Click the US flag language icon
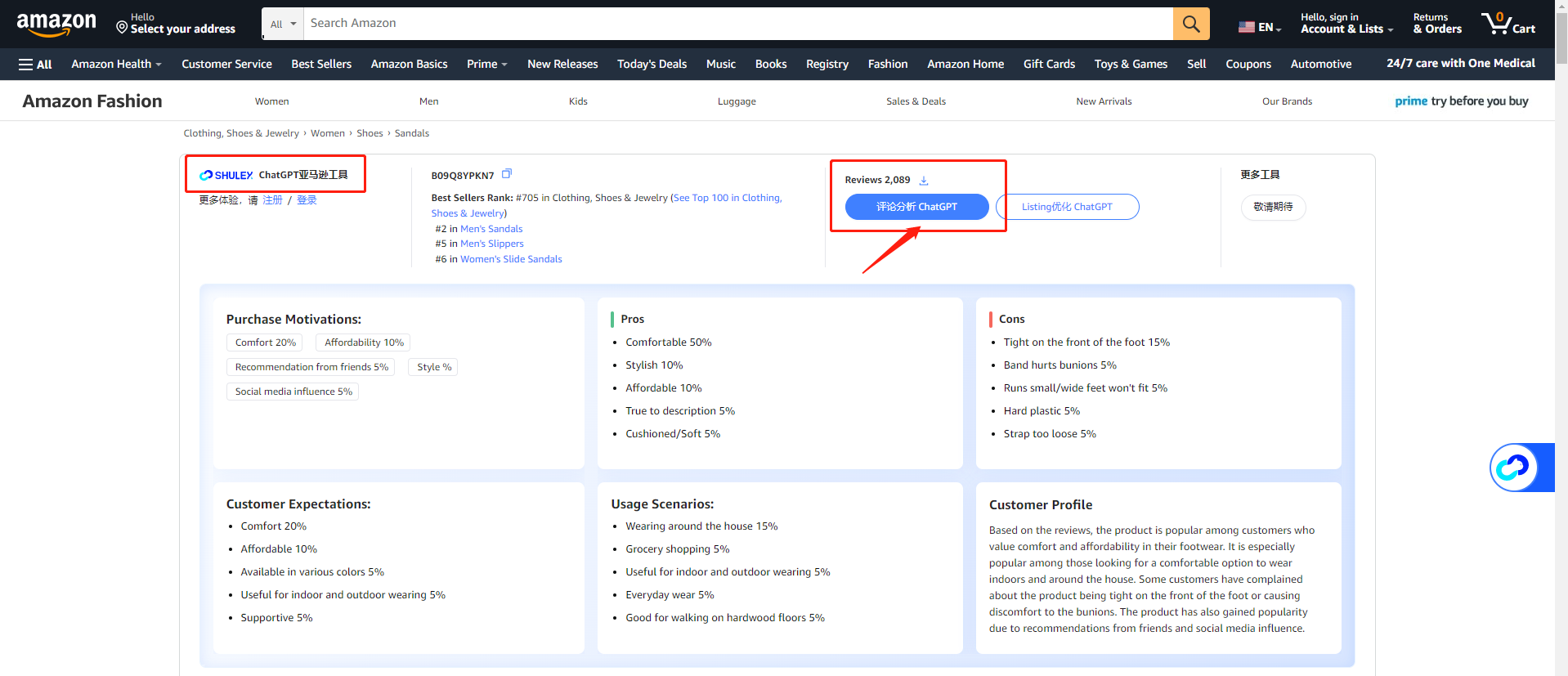Screen dimensions: 1568x676 (1247, 27)
